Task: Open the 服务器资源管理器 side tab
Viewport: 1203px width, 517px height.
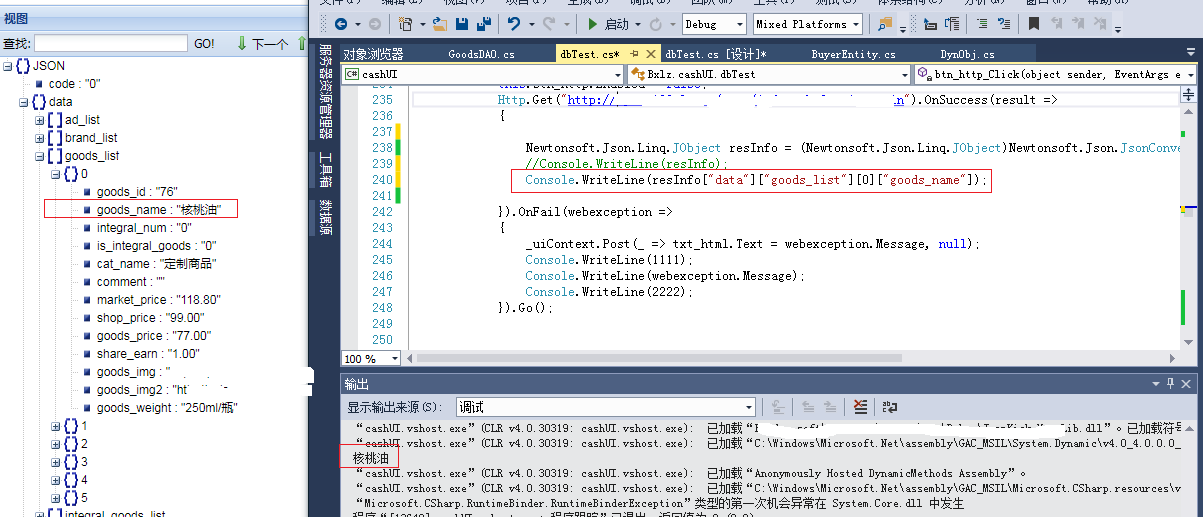Action: [326, 91]
